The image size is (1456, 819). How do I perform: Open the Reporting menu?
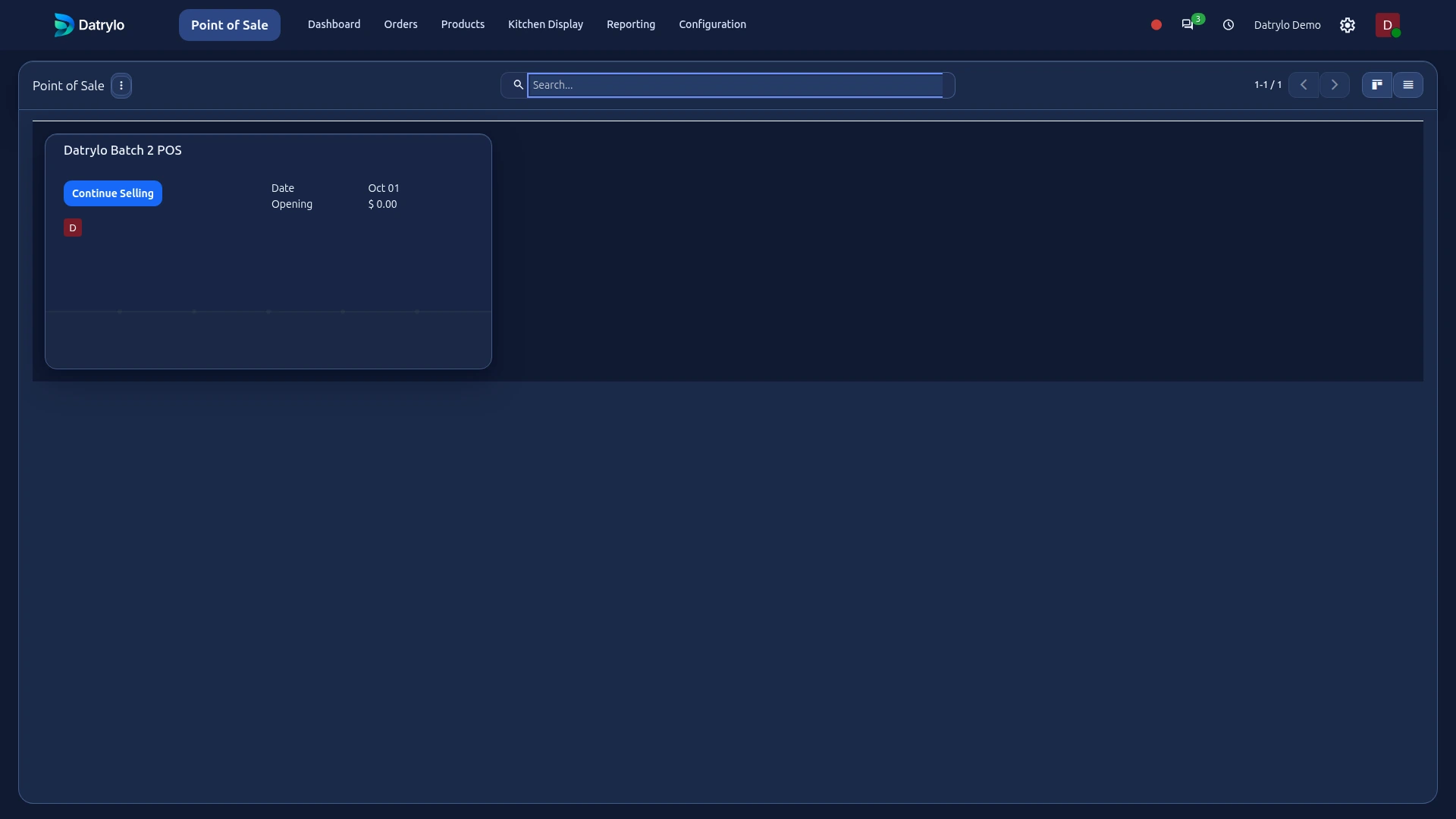pyautogui.click(x=631, y=24)
